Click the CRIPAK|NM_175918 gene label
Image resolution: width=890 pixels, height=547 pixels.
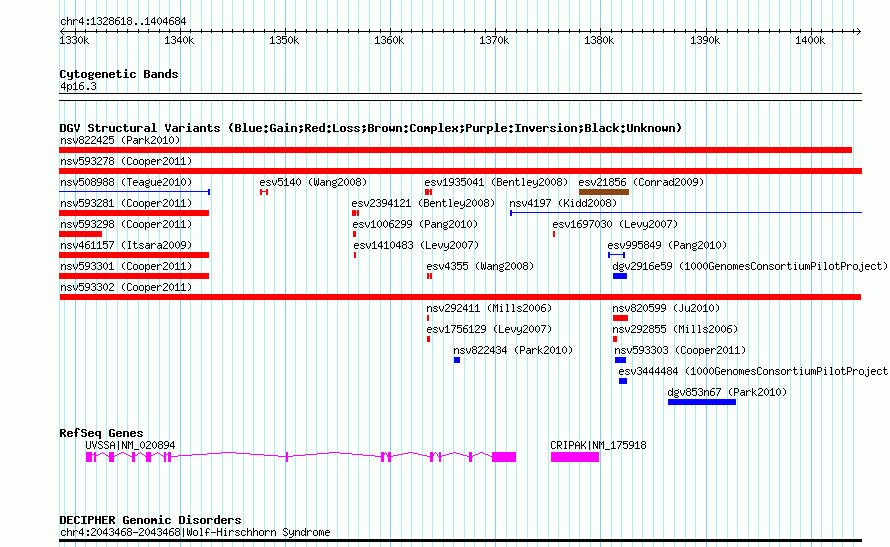click(598, 445)
